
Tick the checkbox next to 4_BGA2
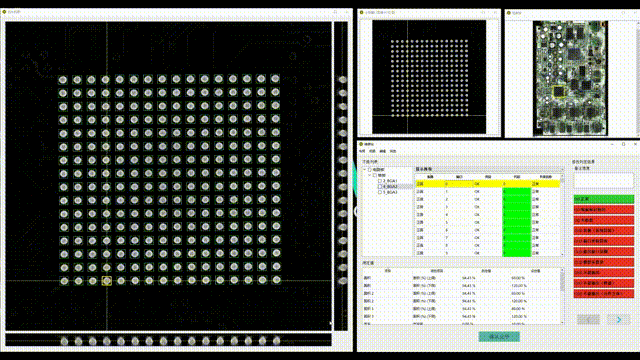(380, 186)
